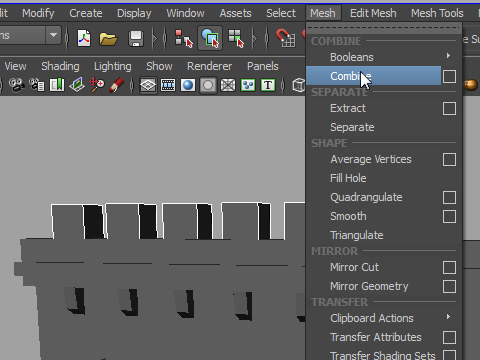The width and height of the screenshot is (480, 360).
Task: Open the panel Show menu
Action: tap(159, 66)
